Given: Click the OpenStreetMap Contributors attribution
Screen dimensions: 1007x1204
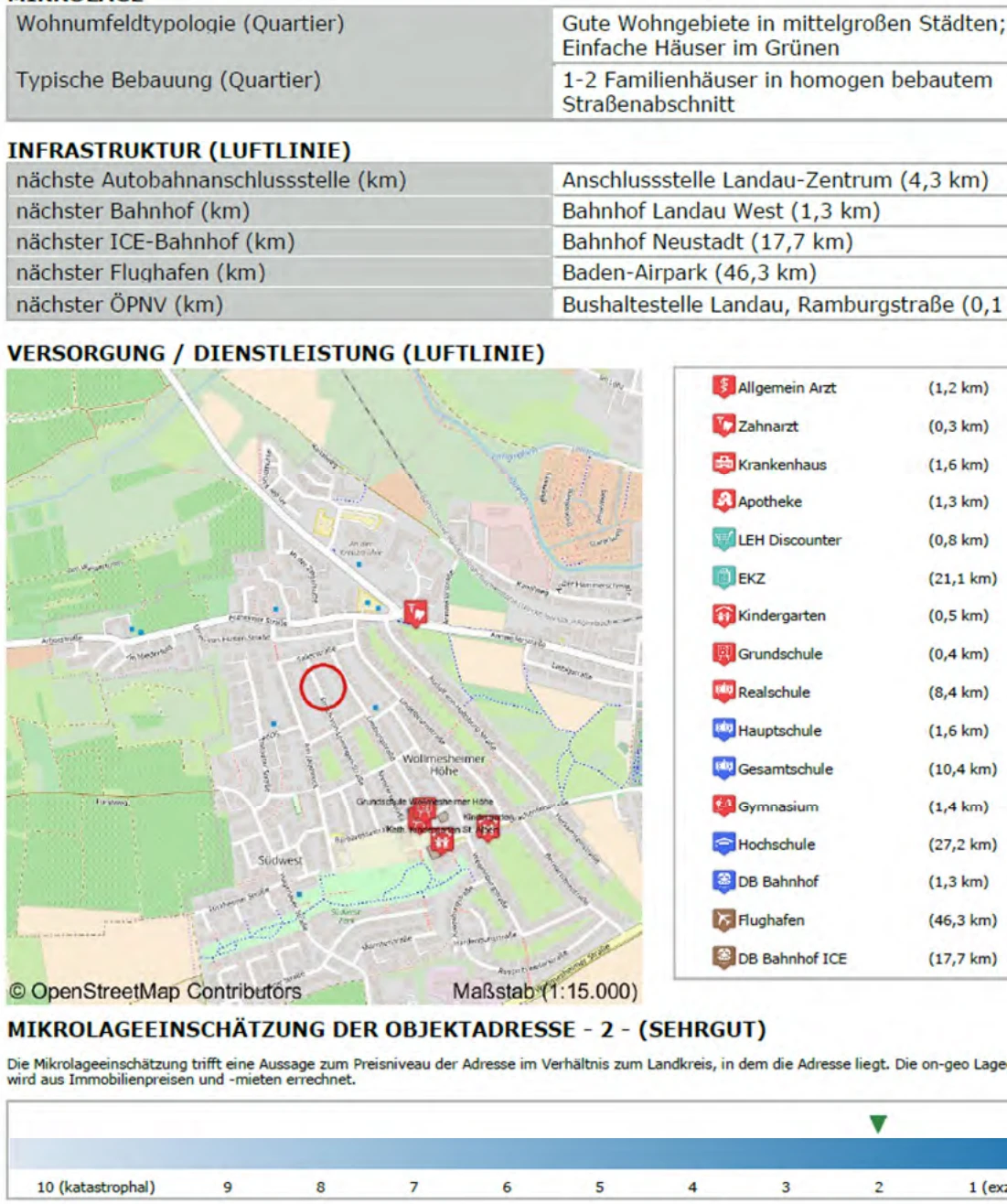Looking at the screenshot, I should (x=155, y=992).
